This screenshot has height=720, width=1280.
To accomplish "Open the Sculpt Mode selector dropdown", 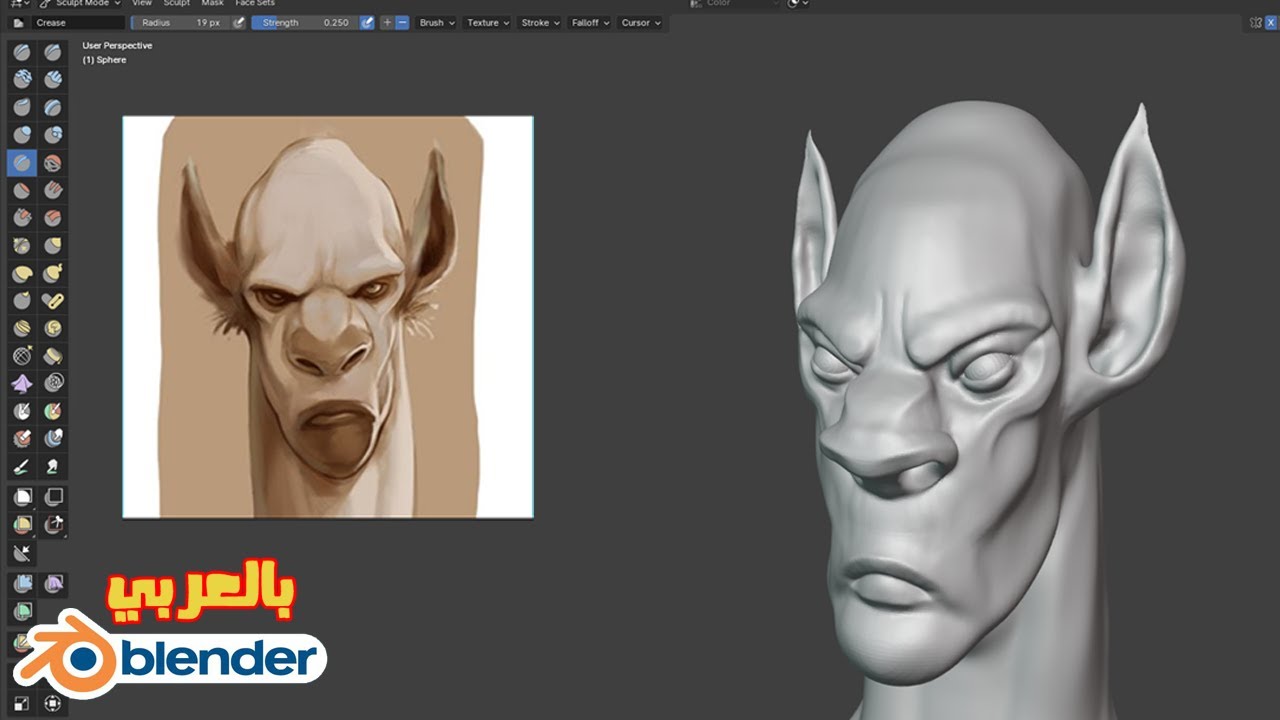I will coord(79,3).
